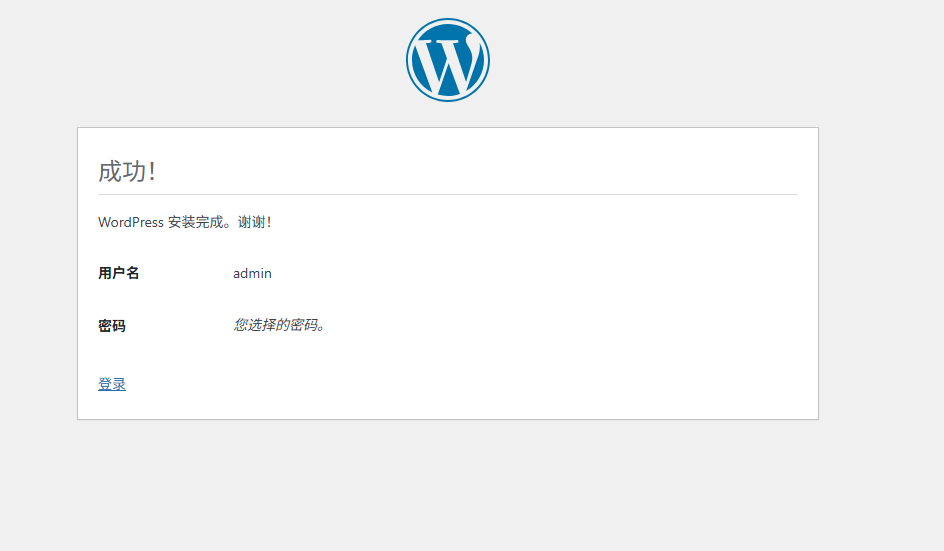Click 谢谢! at the end of the message
Viewport: 944px width, 551px height.
click(254, 222)
